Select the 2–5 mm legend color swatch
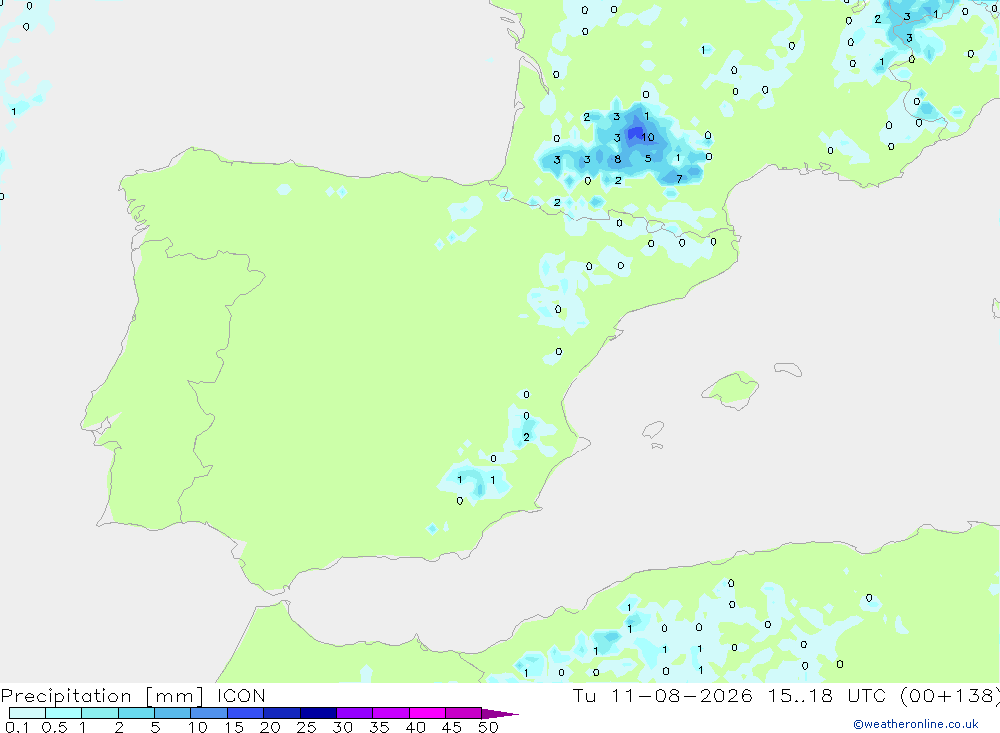1000x733 pixels. pyautogui.click(x=136, y=713)
